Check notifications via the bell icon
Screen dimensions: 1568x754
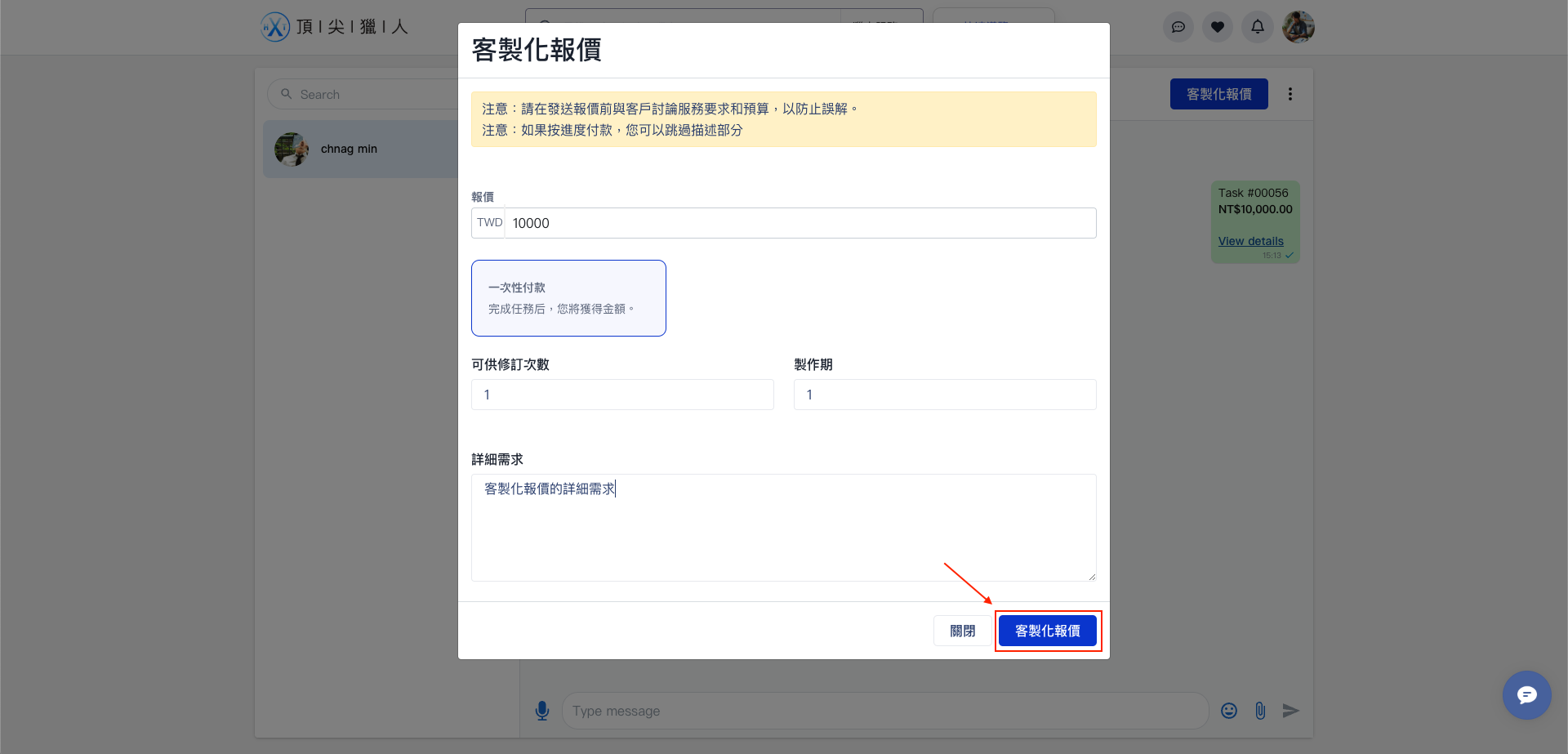click(x=1257, y=27)
